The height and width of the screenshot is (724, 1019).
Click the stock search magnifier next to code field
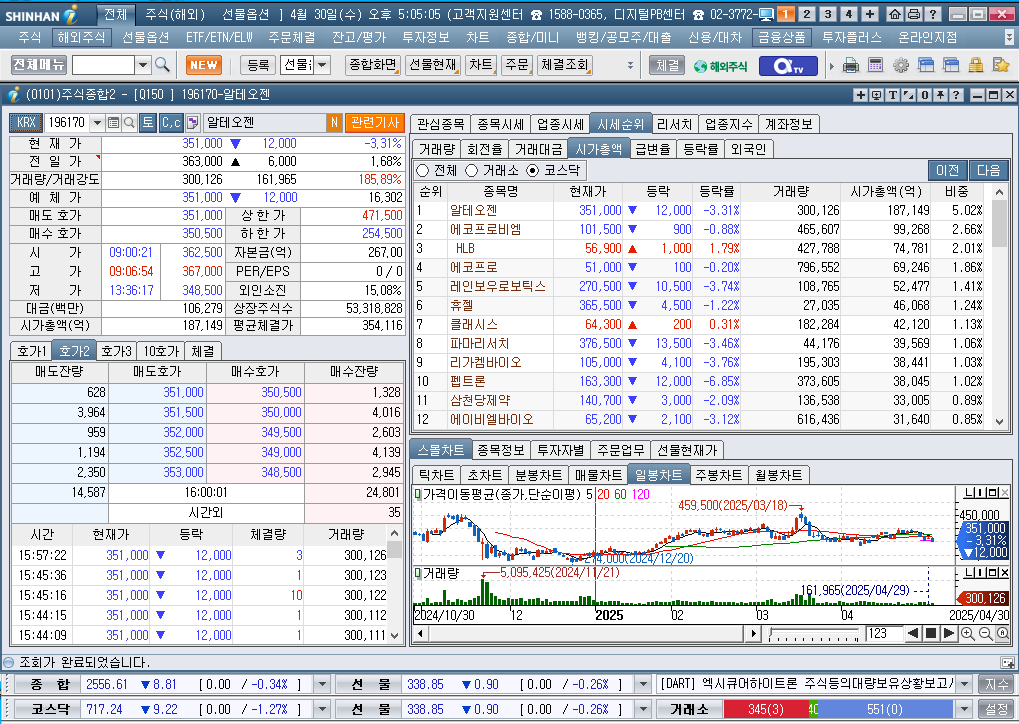click(x=129, y=122)
